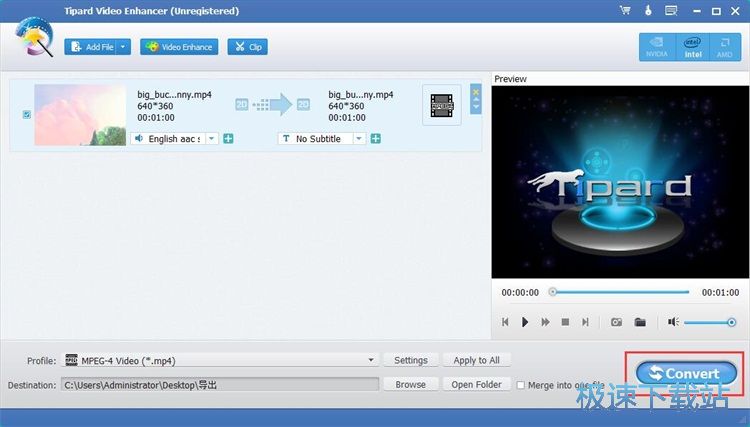Take a snapshot with camera icon
The image size is (750, 427).
tap(617, 322)
